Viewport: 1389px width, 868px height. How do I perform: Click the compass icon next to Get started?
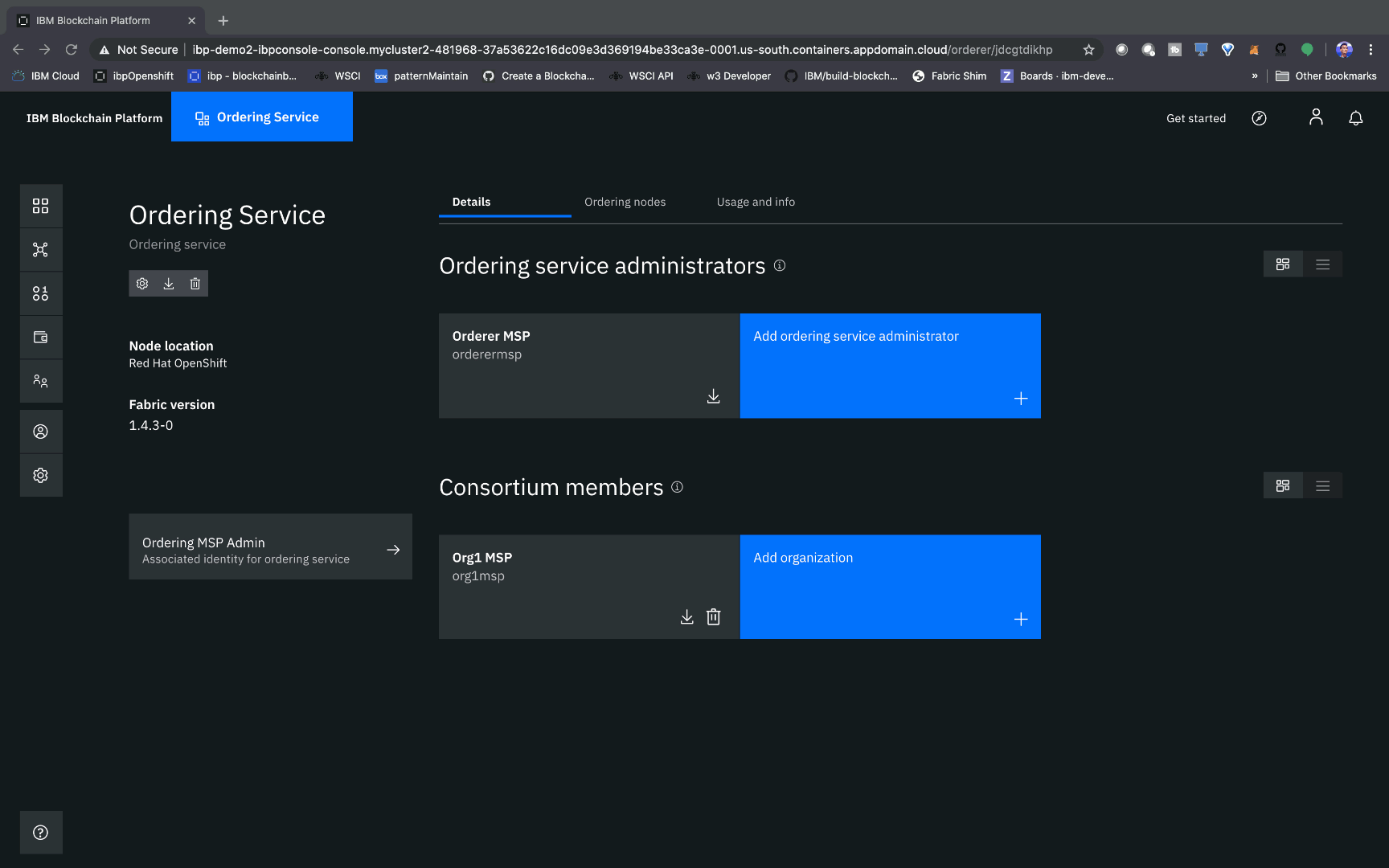pyautogui.click(x=1260, y=118)
